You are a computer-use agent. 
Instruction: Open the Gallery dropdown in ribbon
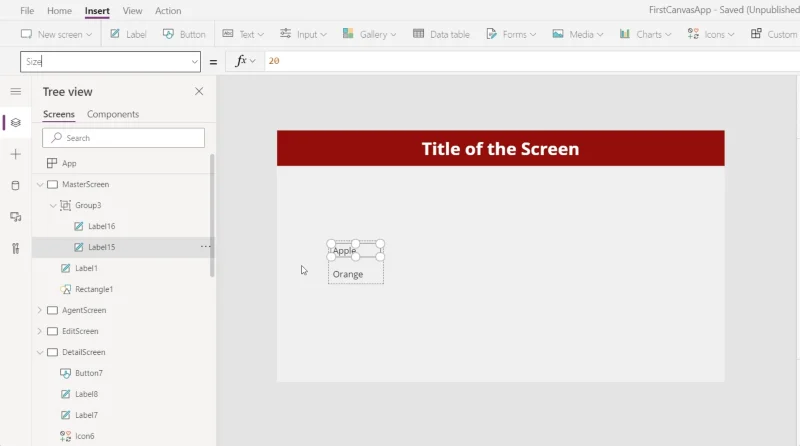[369, 34]
